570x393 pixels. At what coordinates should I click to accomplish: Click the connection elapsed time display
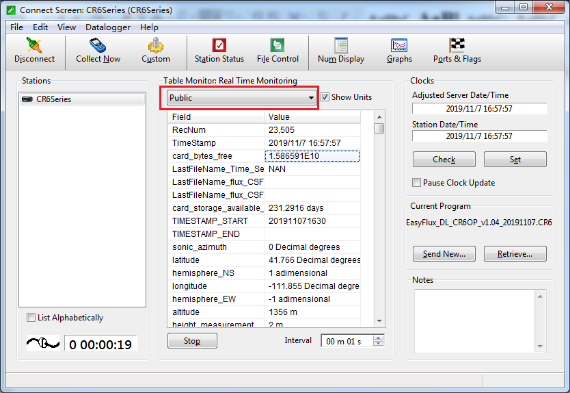(101, 344)
